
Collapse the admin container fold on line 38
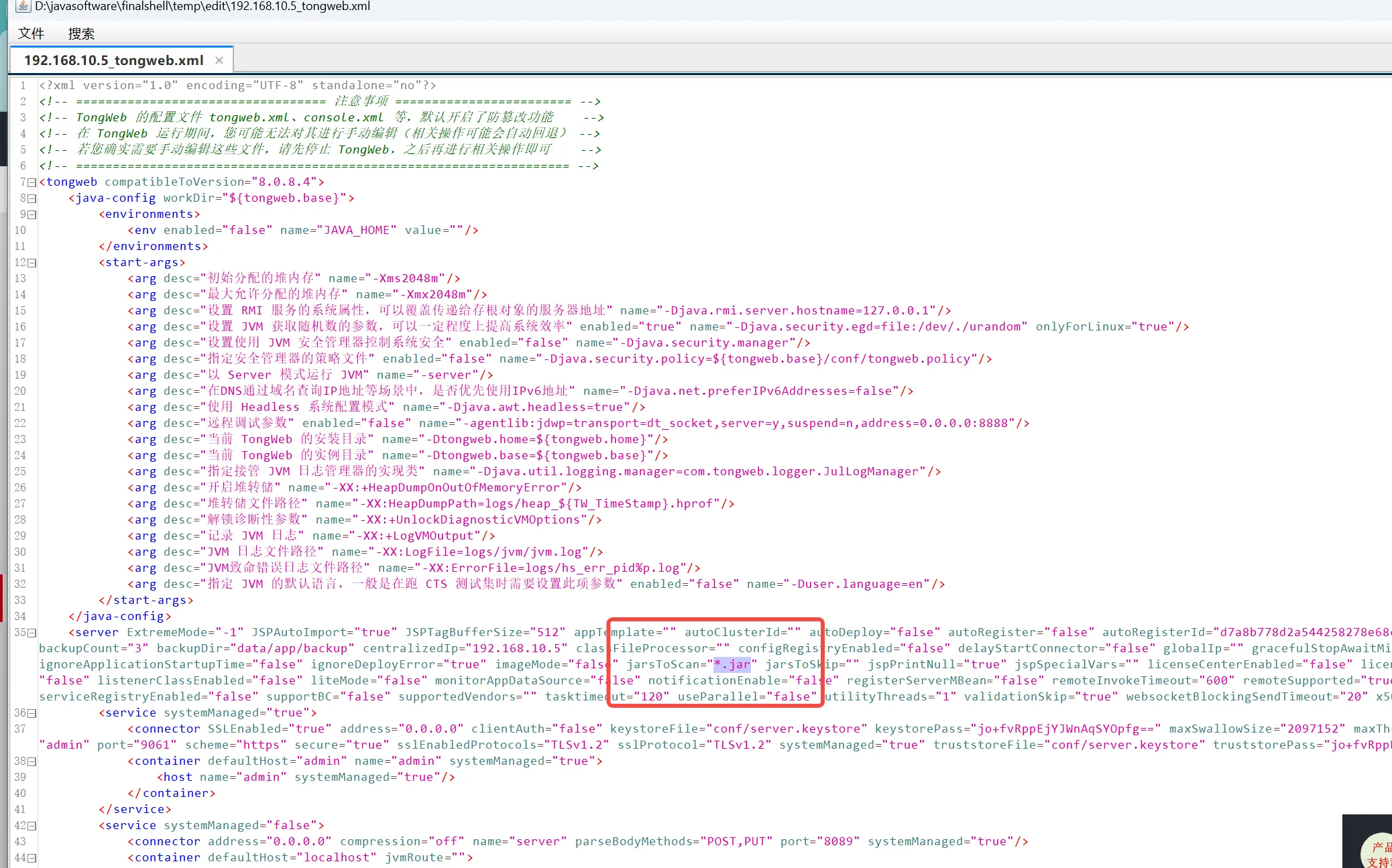point(32,761)
